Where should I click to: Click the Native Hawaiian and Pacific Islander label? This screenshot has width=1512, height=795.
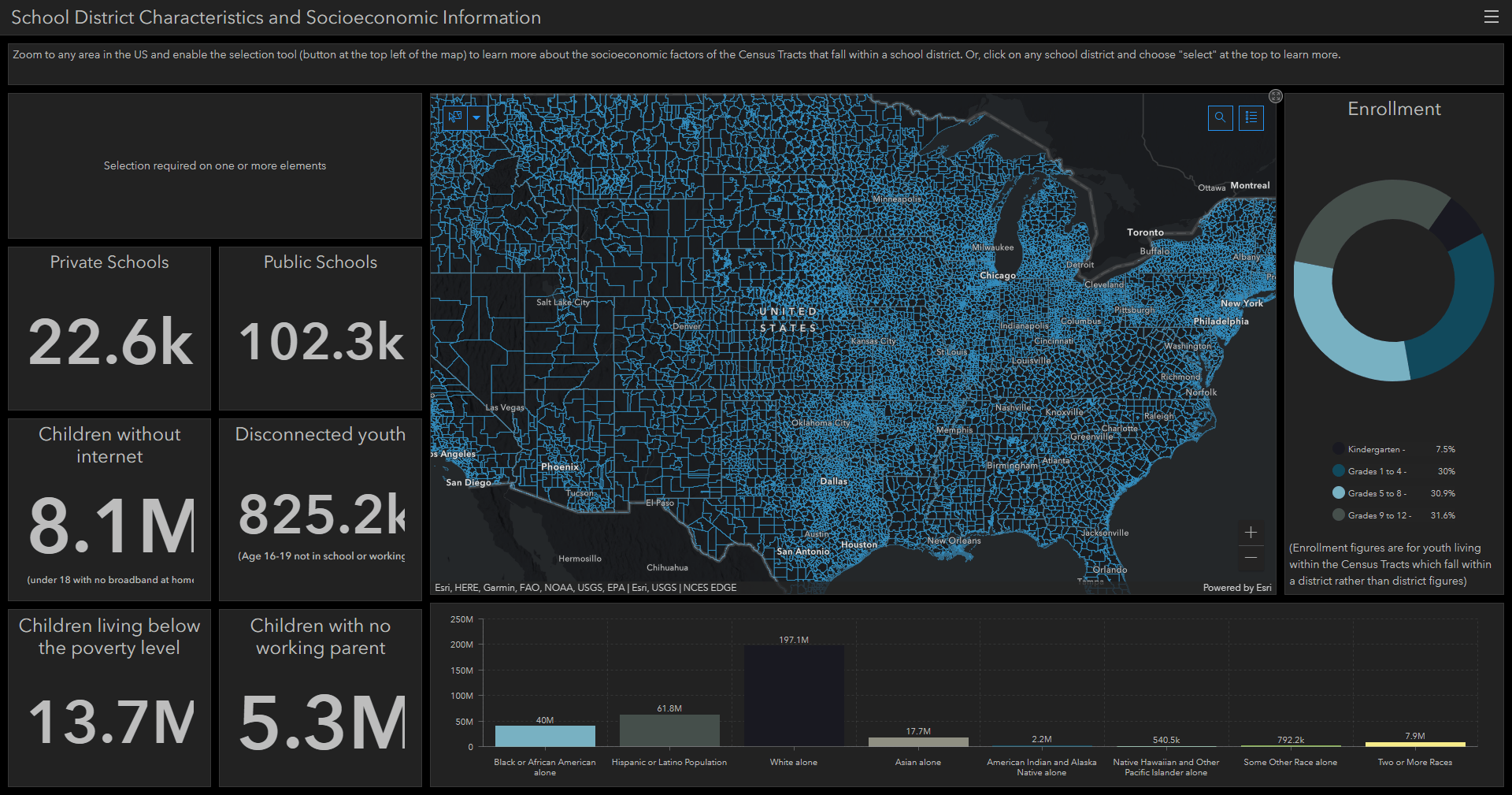coord(1166,767)
